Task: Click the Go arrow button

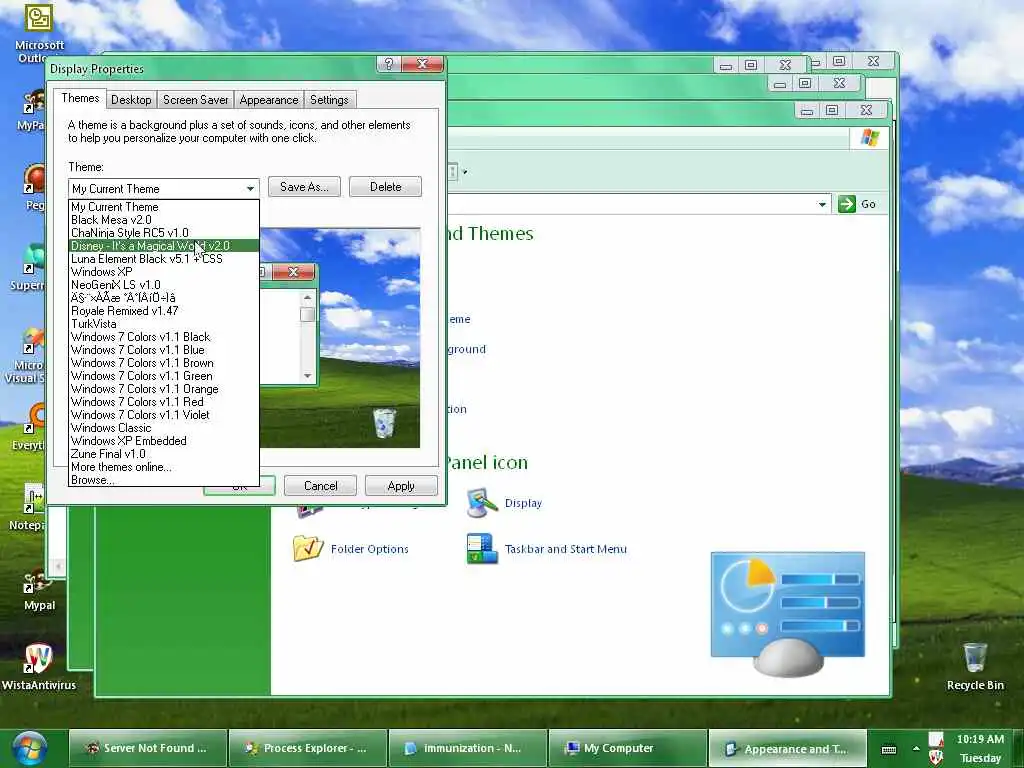Action: coord(847,204)
